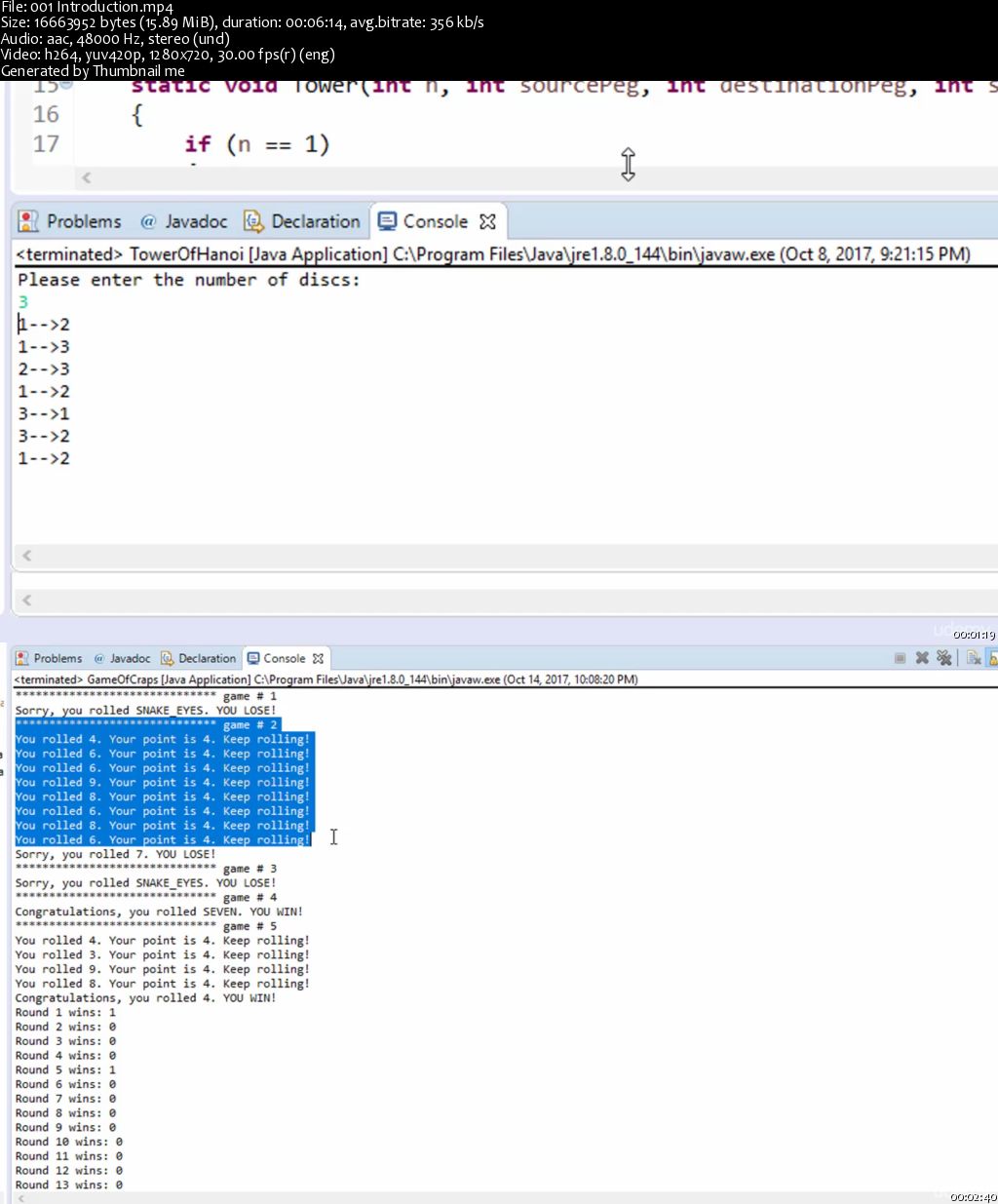Viewport: 998px width, 1204px height.
Task: Open the Declaration tab in GameOfCraps window
Action: (199, 658)
